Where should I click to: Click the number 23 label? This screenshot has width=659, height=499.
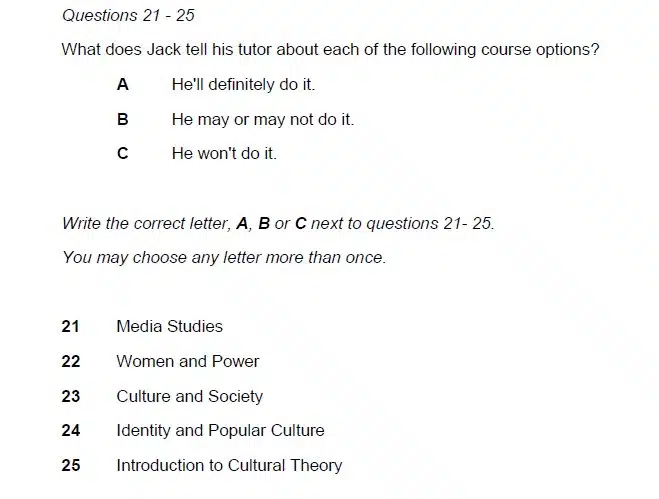[x=71, y=396]
